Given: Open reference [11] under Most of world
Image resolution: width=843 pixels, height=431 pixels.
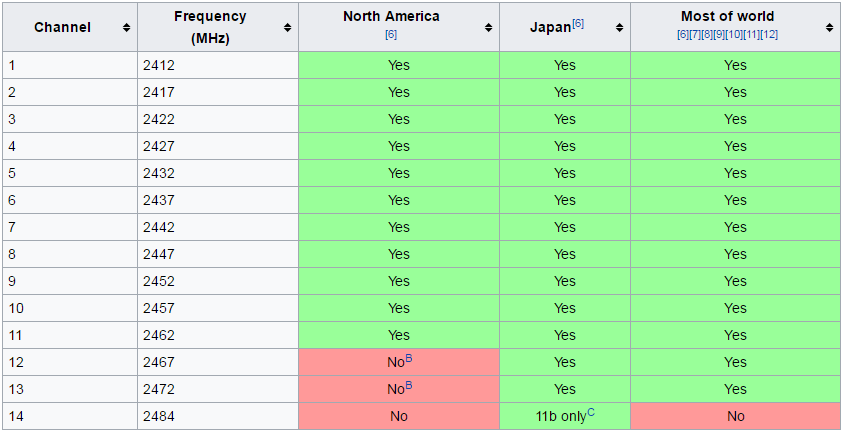Looking at the screenshot, I should point(753,35).
